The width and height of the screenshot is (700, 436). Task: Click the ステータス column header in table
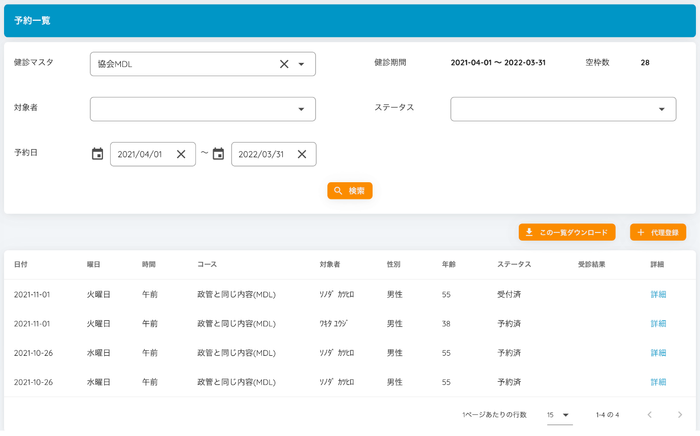(513, 265)
